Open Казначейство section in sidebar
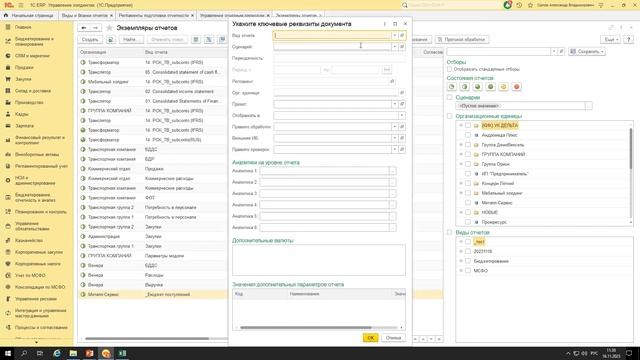Viewport: 640px width, 360px height. 29,240
